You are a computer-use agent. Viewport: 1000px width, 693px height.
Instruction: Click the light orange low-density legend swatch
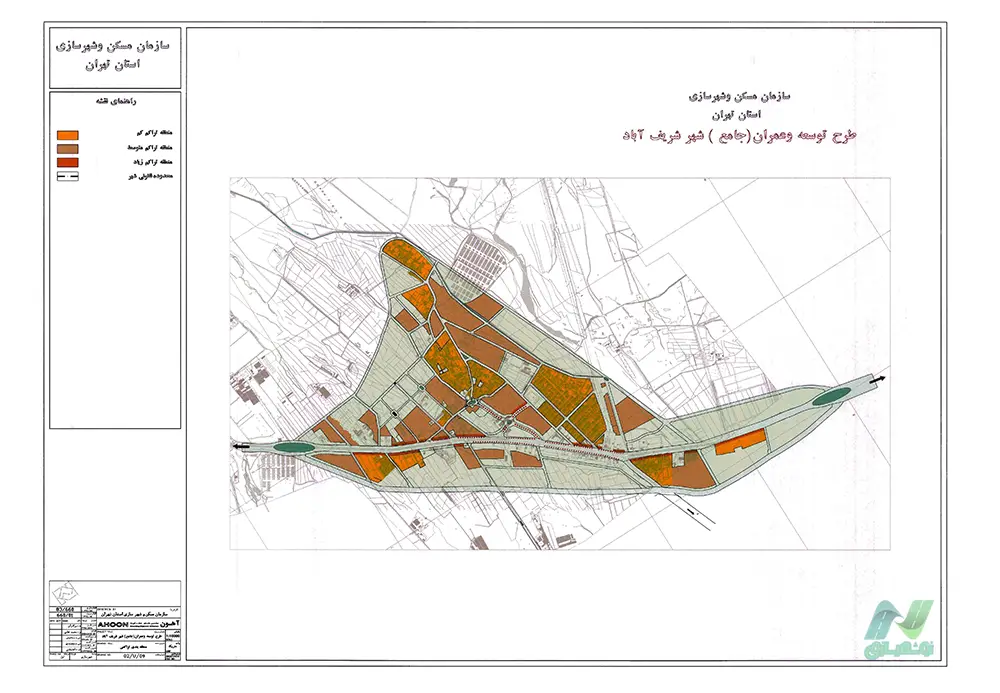[x=69, y=134]
